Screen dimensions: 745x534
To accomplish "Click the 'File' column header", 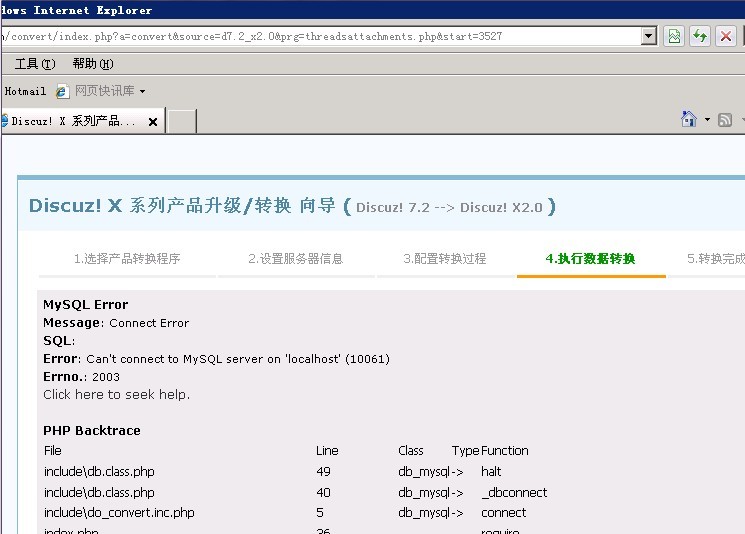I will point(53,450).
